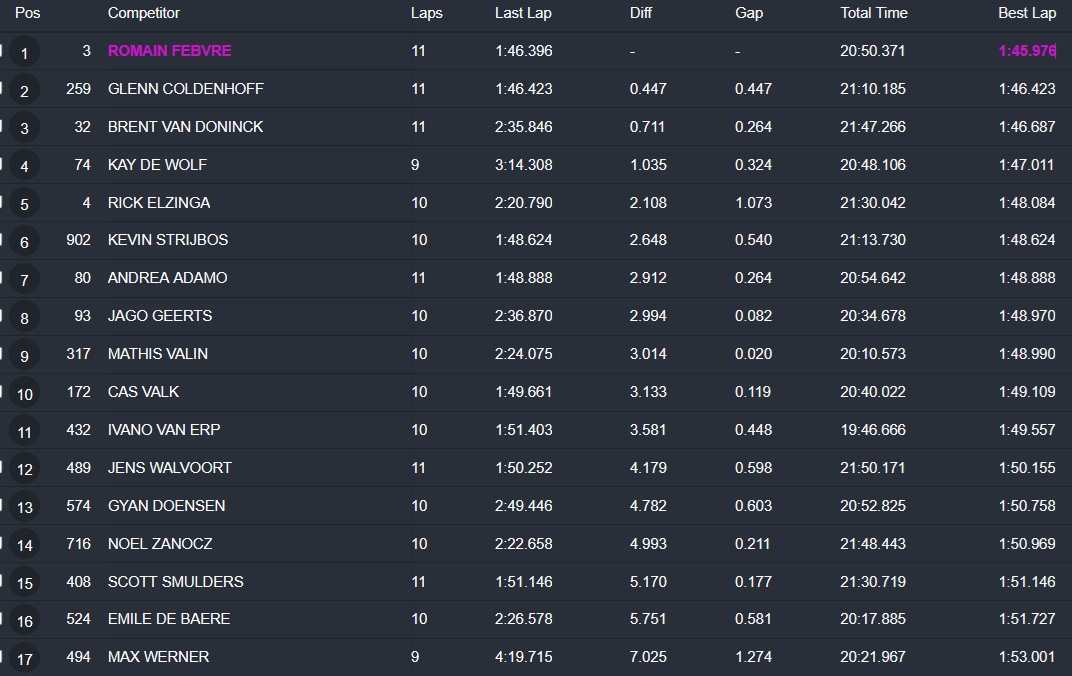Select Max Werner in the standings
Screen dimensions: 1072x676
pos(158,657)
